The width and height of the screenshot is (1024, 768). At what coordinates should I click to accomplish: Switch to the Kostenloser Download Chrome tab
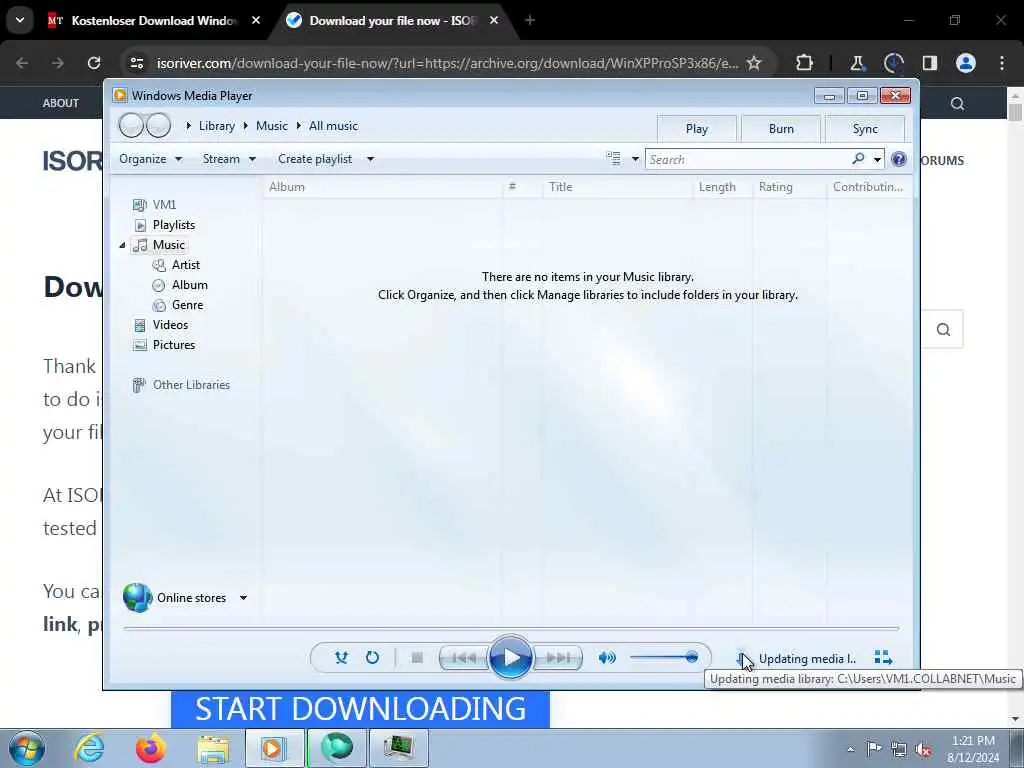pyautogui.click(x=155, y=21)
